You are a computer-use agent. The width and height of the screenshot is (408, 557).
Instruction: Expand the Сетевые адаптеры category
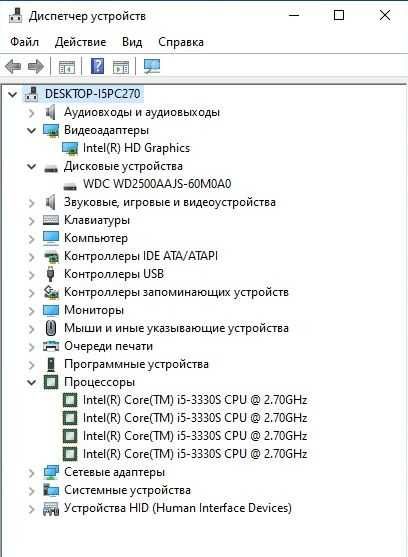(x=32, y=472)
